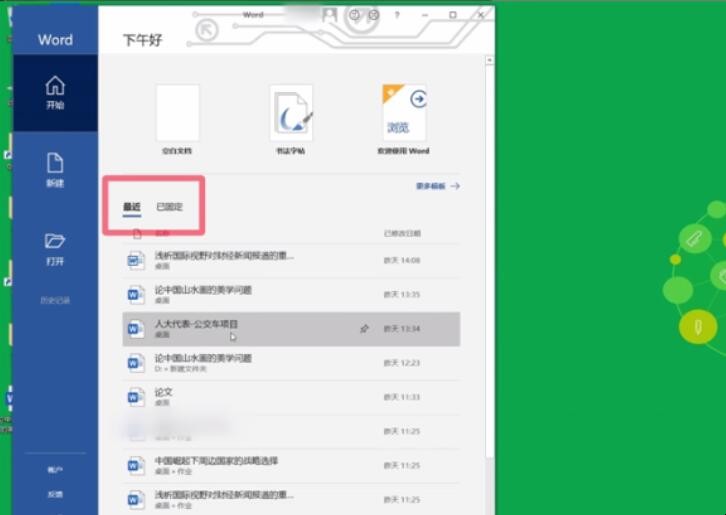This screenshot has height=515, width=726.
Task: Pin 人大代表-公交车项目 with the pushpin icon
Action: (x=364, y=329)
